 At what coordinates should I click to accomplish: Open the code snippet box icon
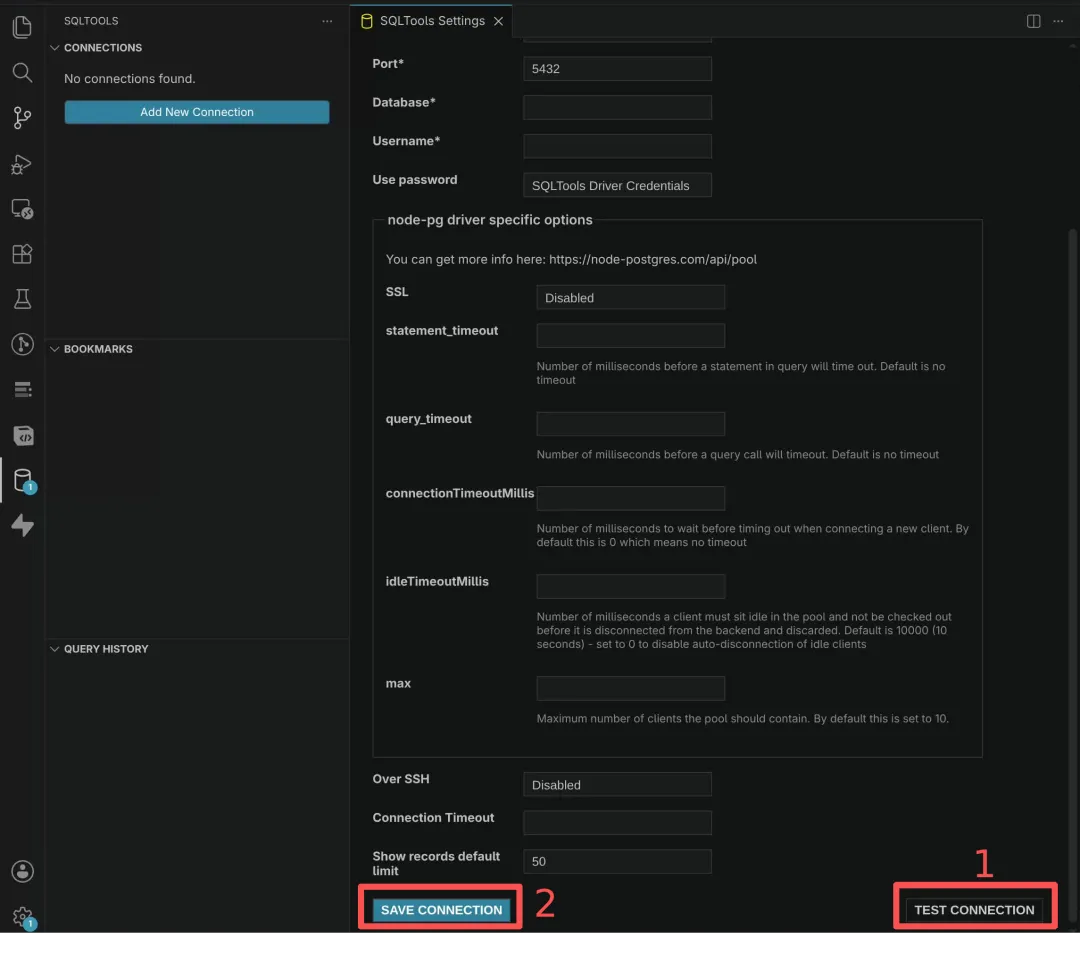pyautogui.click(x=23, y=435)
